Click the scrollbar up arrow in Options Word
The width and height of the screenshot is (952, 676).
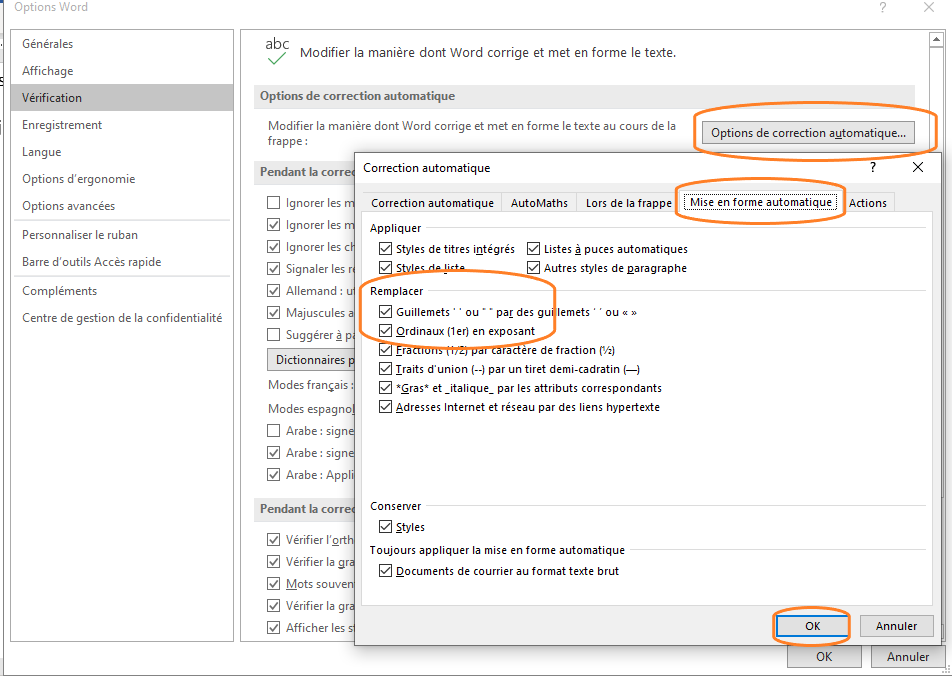(x=936, y=41)
